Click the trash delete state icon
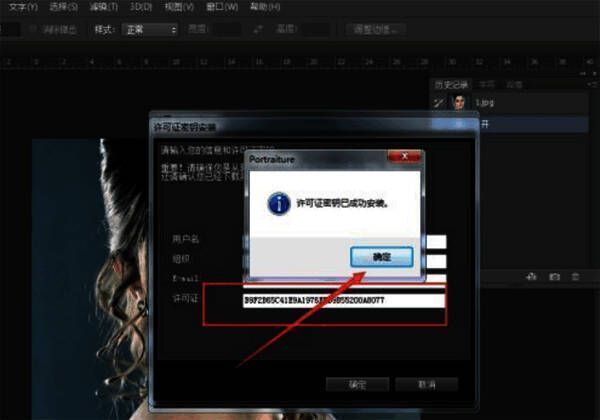600x420 pixels. (x=575, y=276)
